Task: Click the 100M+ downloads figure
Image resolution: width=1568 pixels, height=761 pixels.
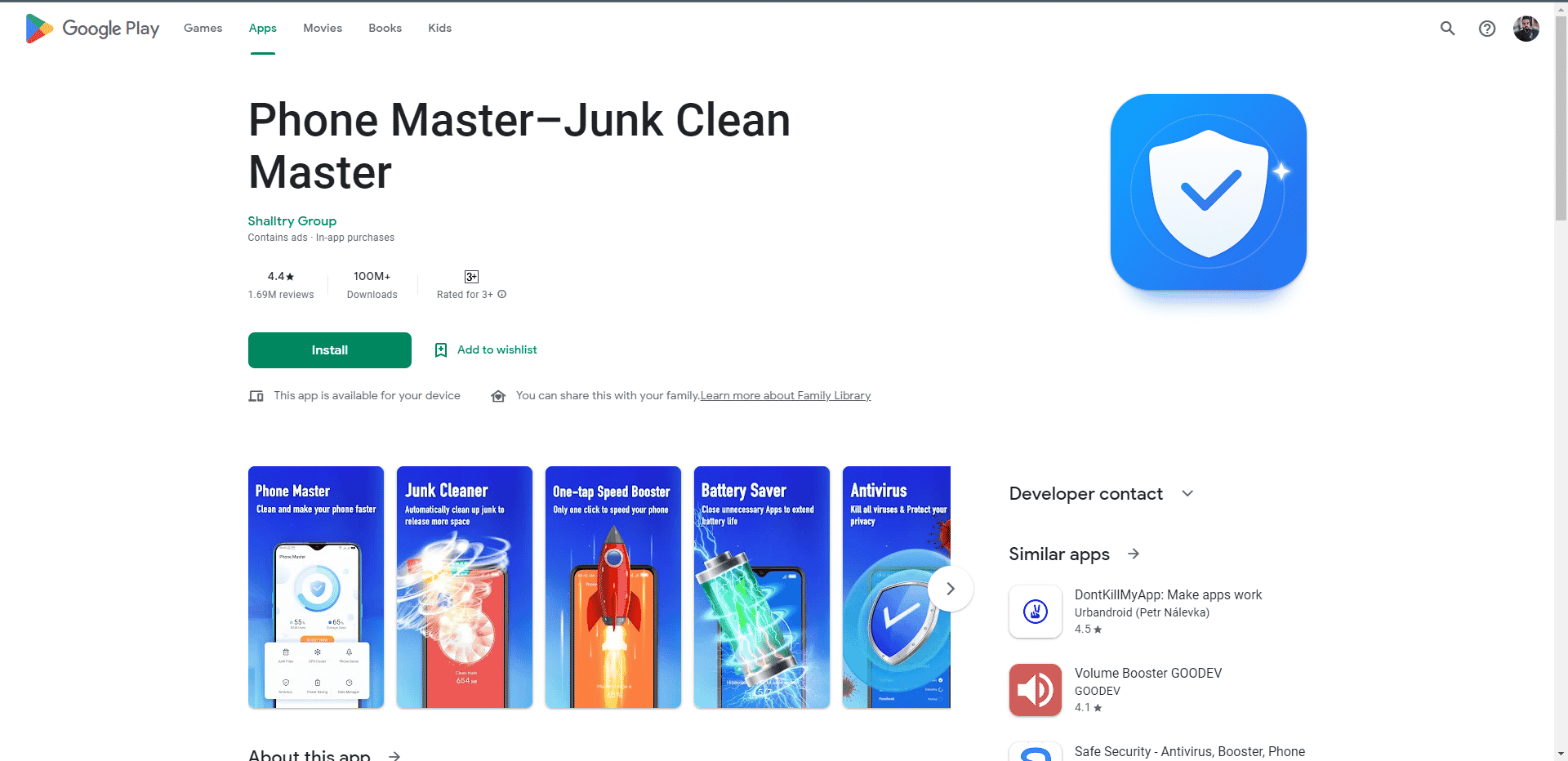Action: point(372,277)
